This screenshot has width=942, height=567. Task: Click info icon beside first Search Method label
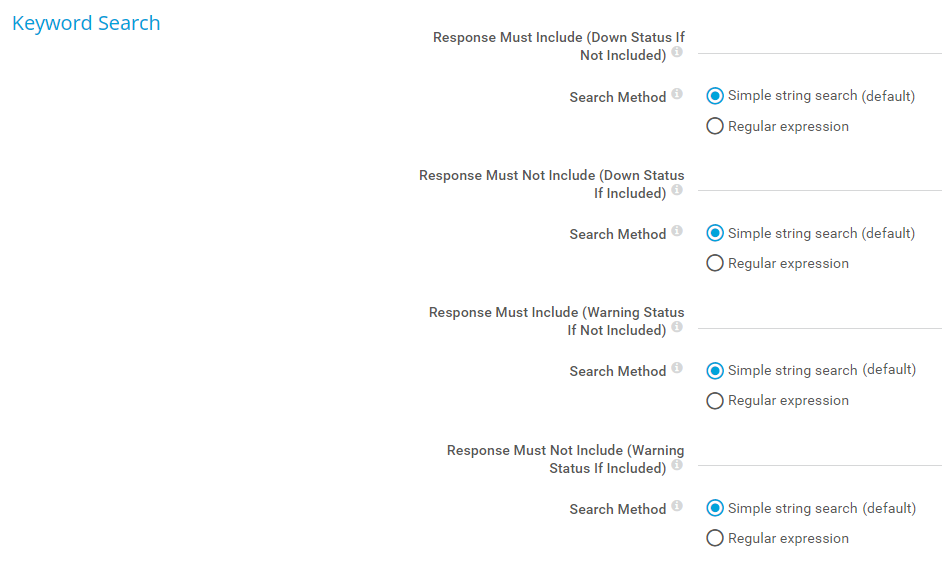coord(677,94)
